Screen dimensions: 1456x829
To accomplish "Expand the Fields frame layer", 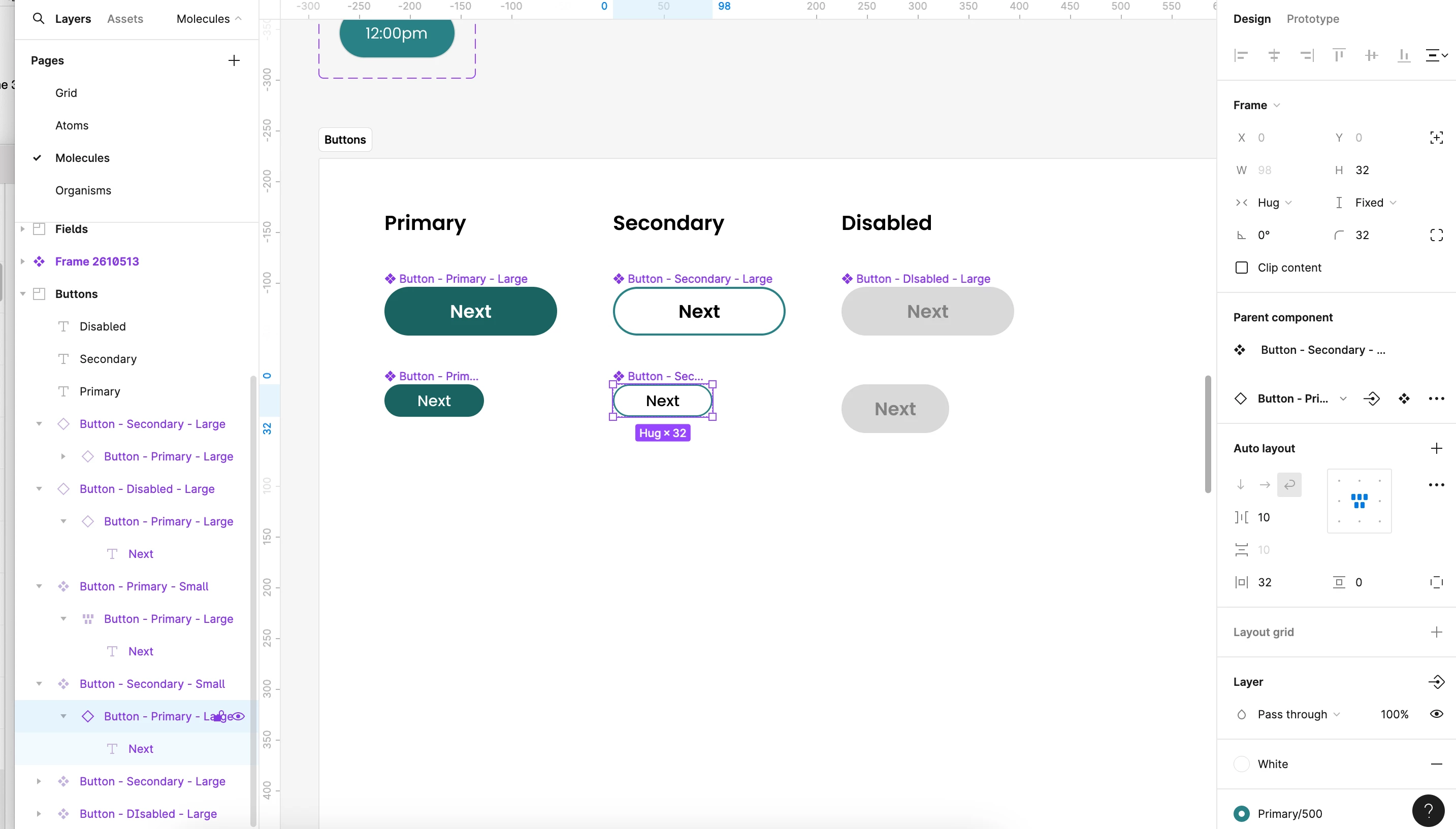I will (22, 229).
